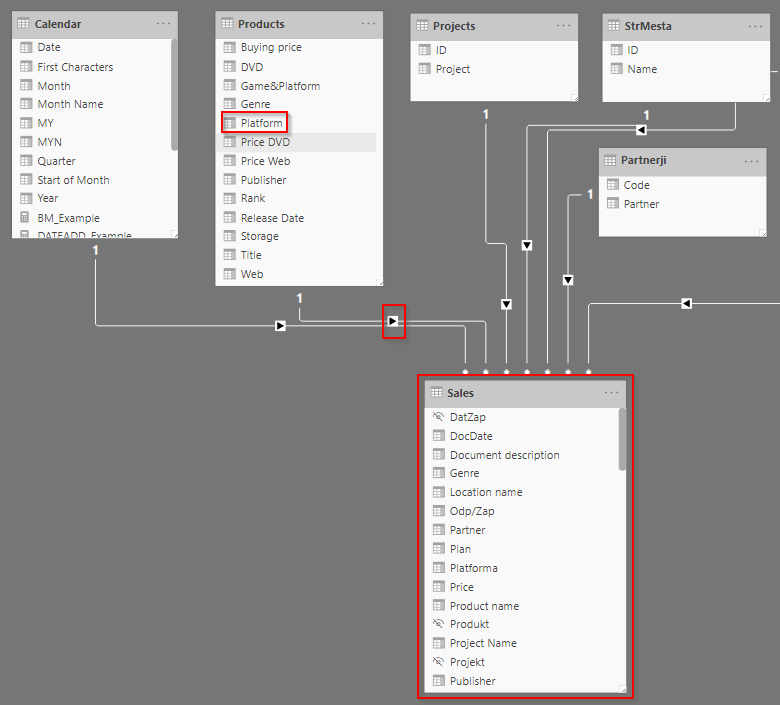This screenshot has width=780, height=705.
Task: Select the Release Date field in Products
Action: (x=272, y=218)
